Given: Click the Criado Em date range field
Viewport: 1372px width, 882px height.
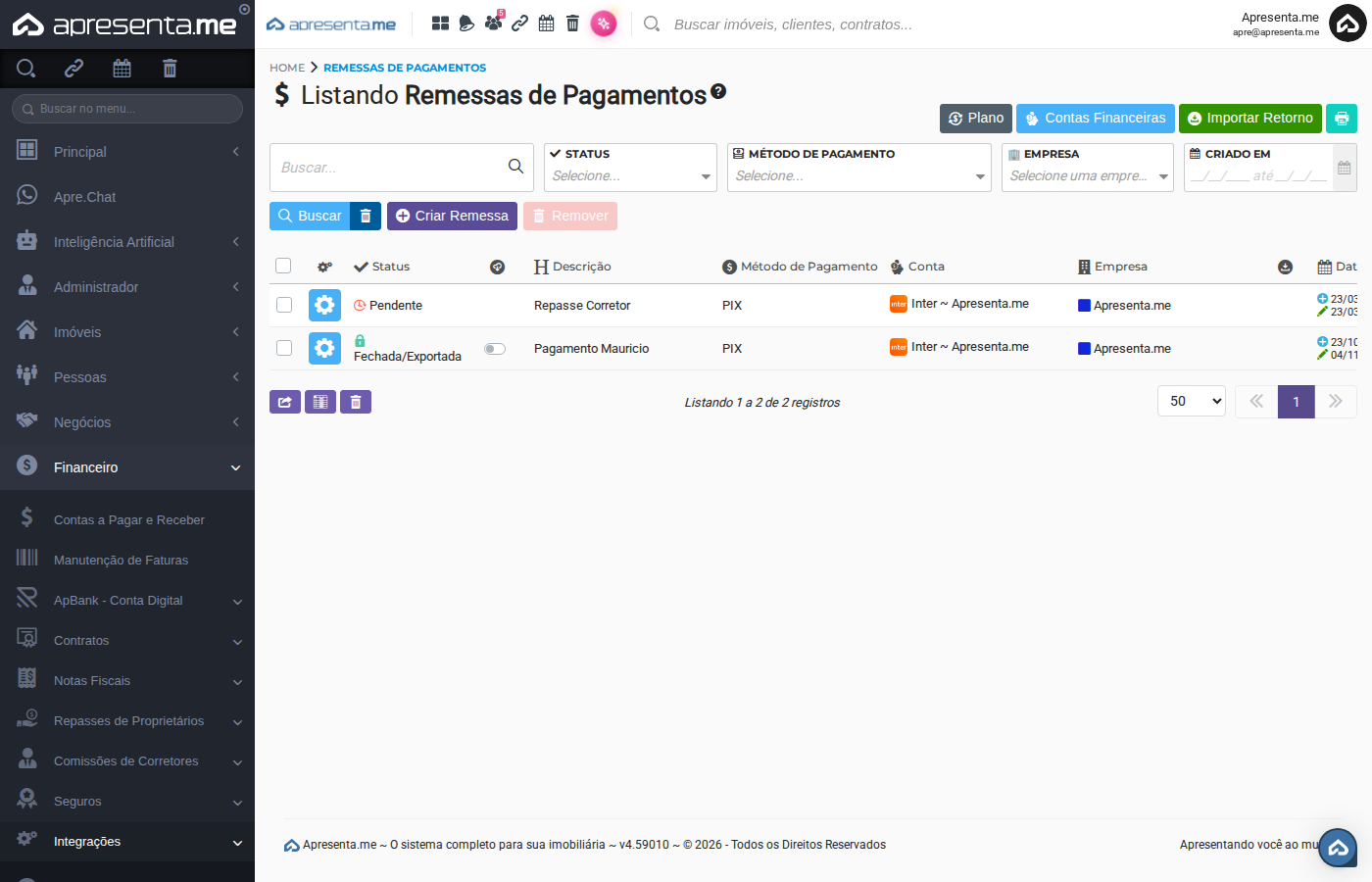Looking at the screenshot, I should (x=1258, y=176).
